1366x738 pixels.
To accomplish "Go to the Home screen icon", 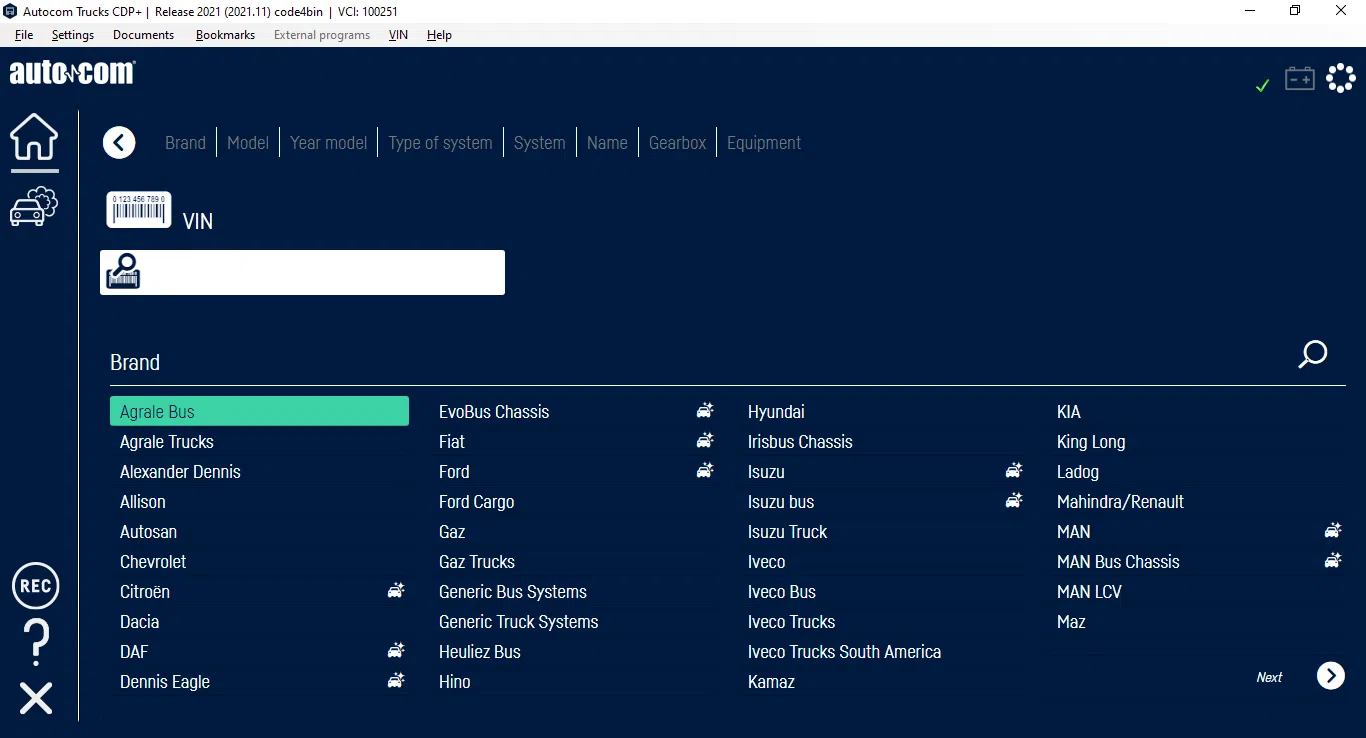I will pos(34,137).
